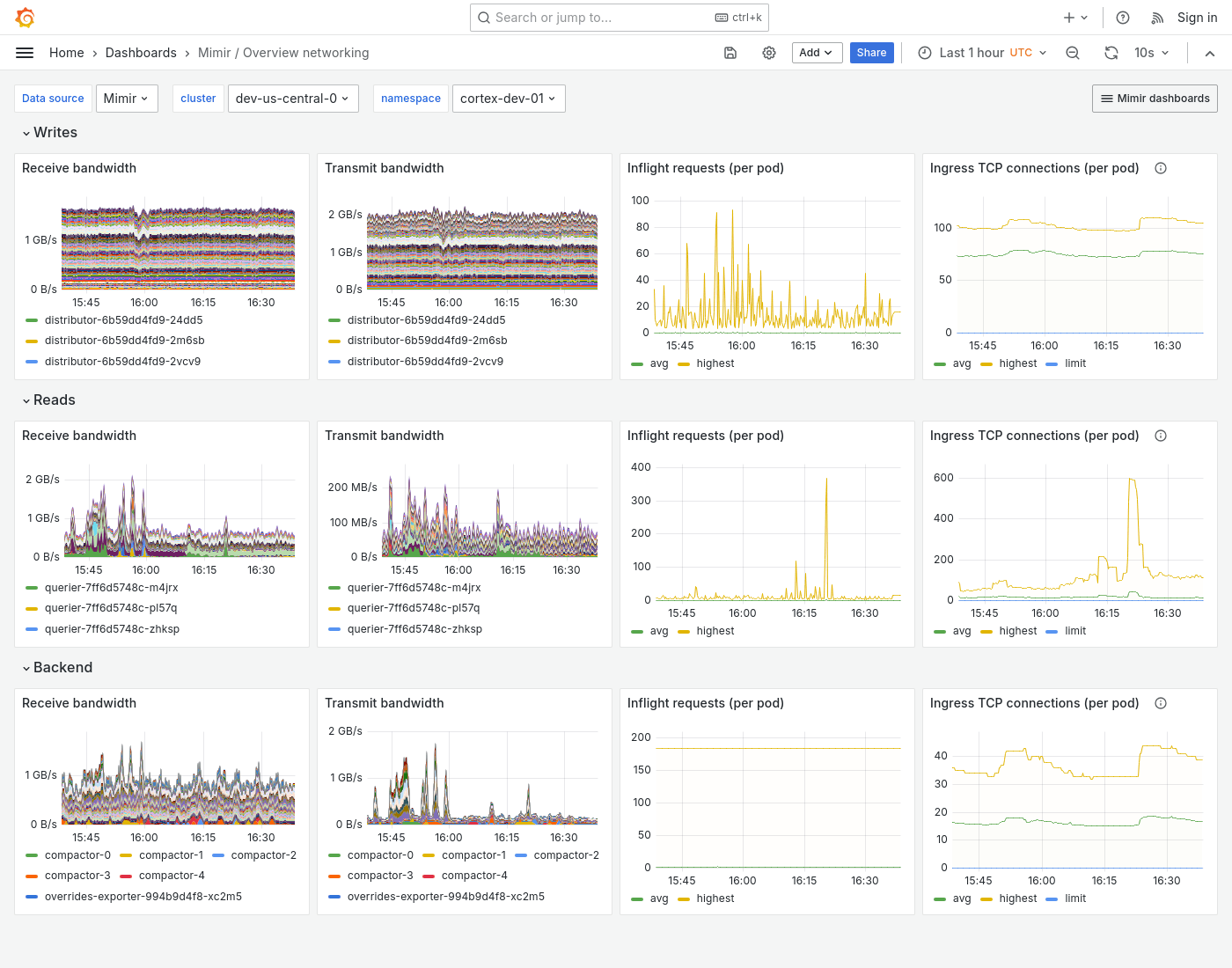Open dashboard settings gear
The width and height of the screenshot is (1232, 968).
point(769,53)
